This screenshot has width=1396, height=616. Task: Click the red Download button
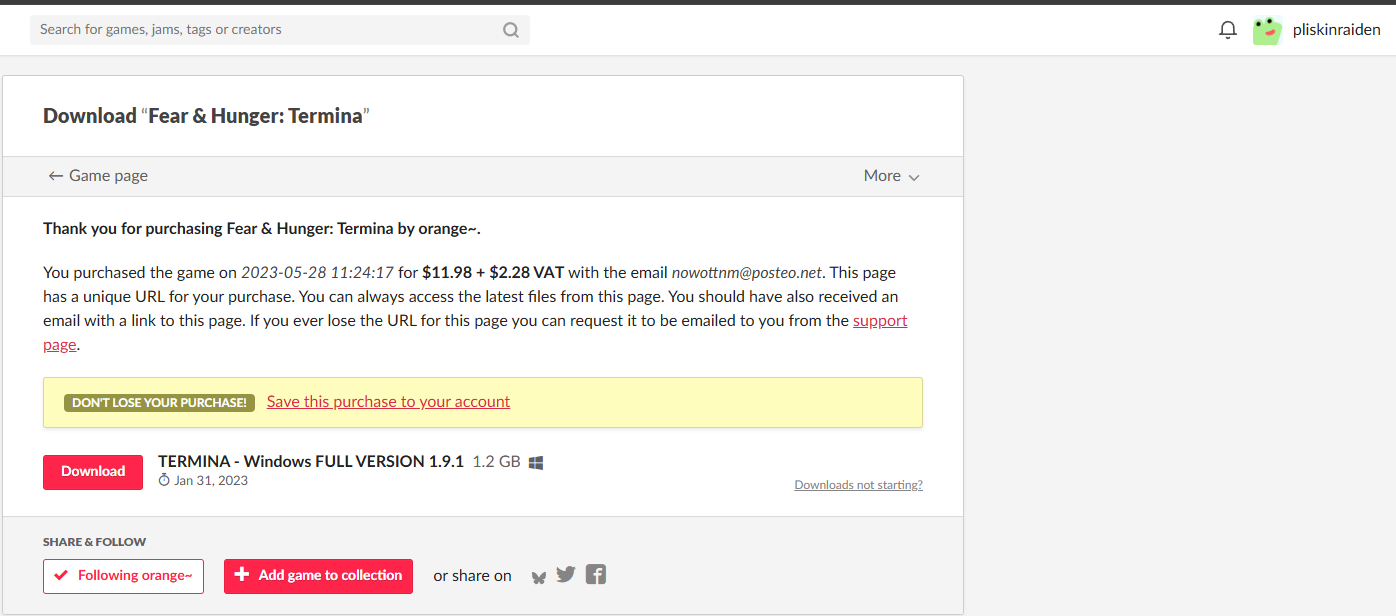93,471
